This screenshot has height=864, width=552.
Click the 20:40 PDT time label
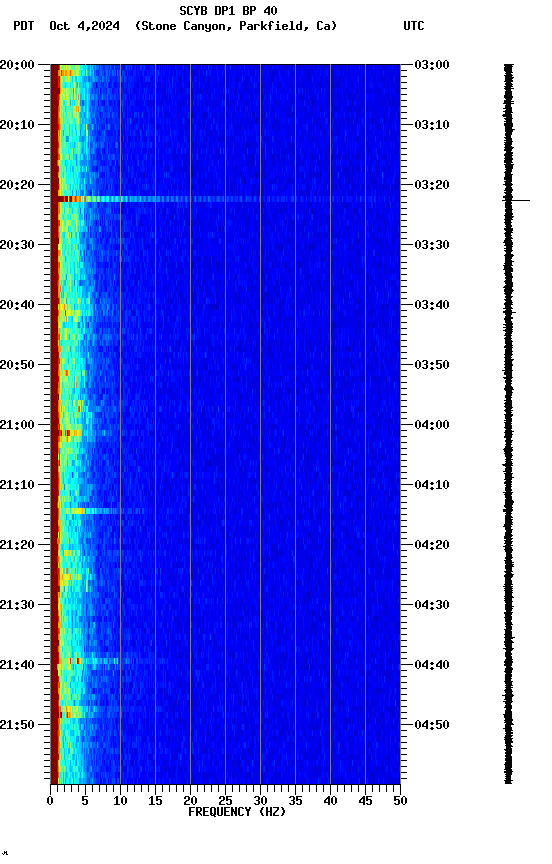tap(17, 305)
